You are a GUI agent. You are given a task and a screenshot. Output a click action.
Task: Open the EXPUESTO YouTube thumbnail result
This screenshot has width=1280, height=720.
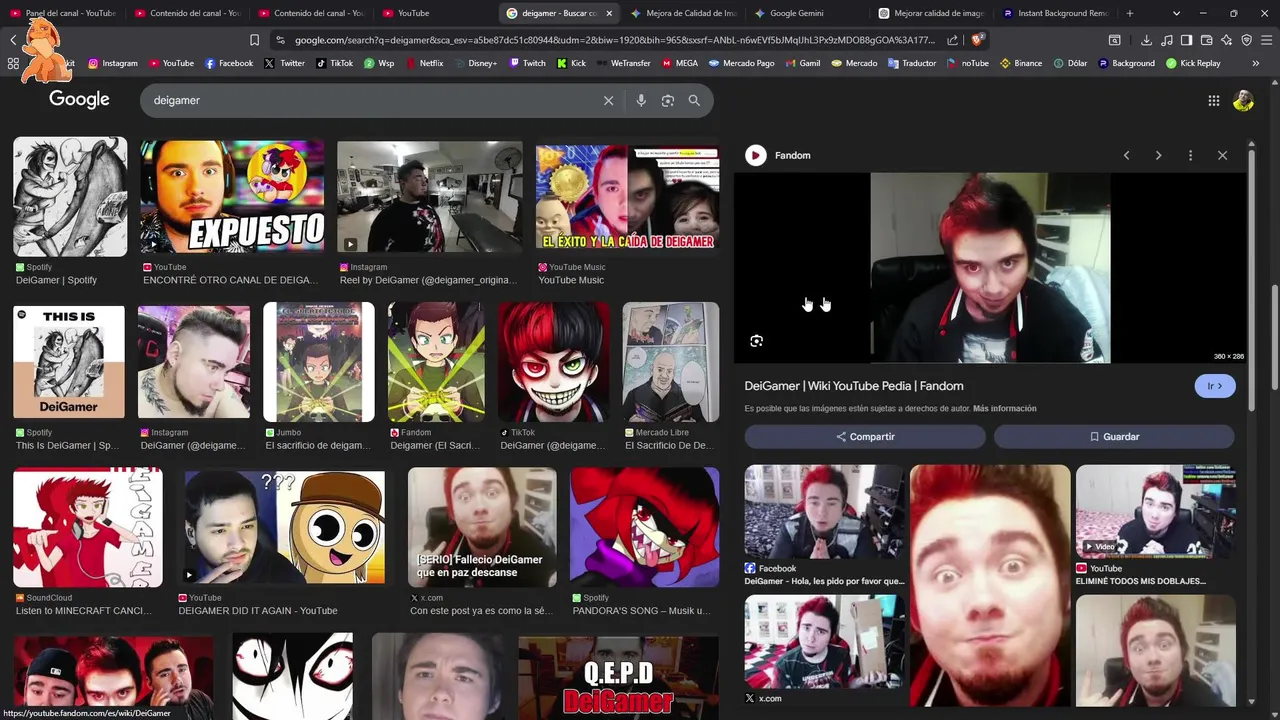[x=232, y=197]
